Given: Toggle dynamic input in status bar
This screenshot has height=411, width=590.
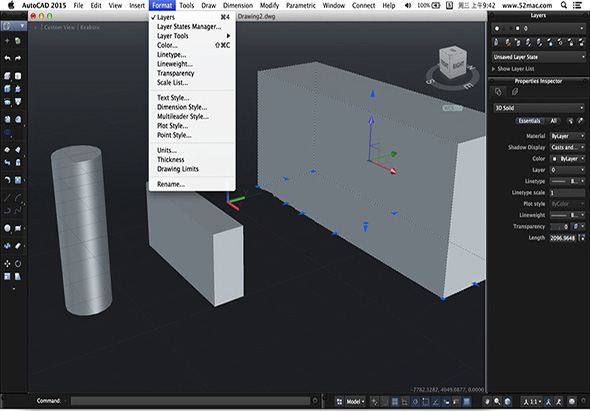Looking at the screenshot, I should point(446,401).
